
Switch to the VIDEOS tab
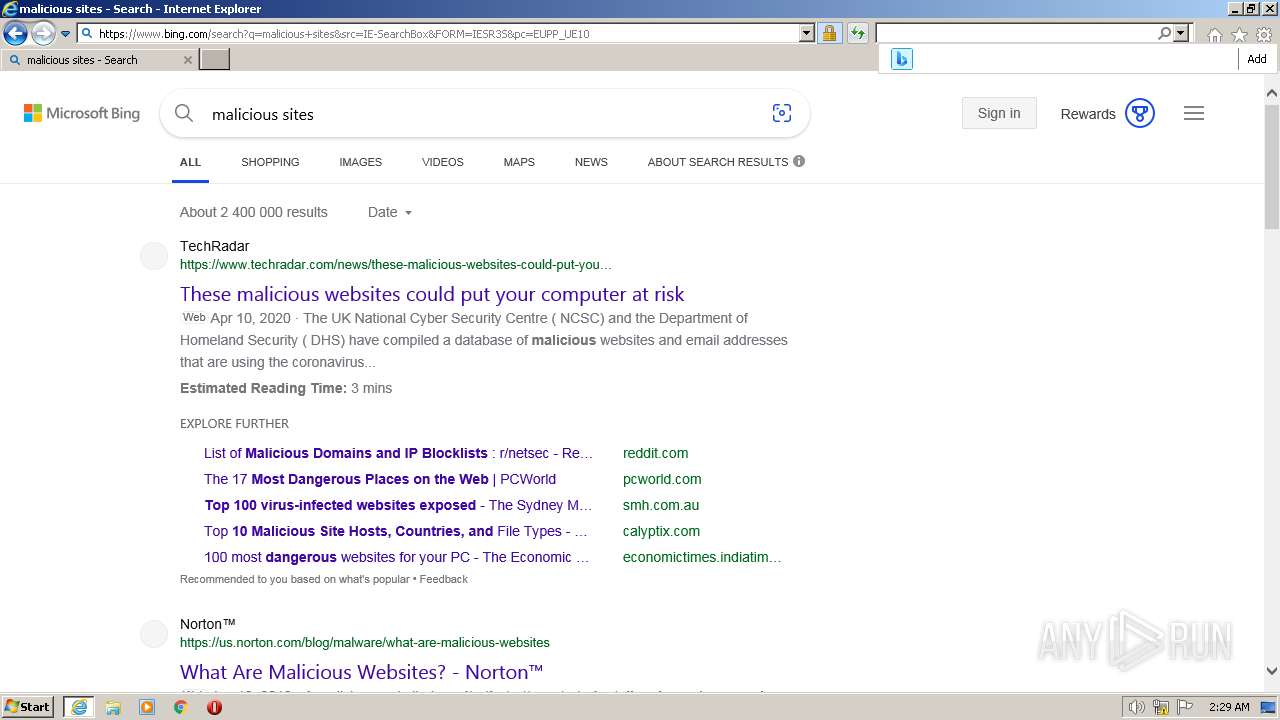pos(443,162)
